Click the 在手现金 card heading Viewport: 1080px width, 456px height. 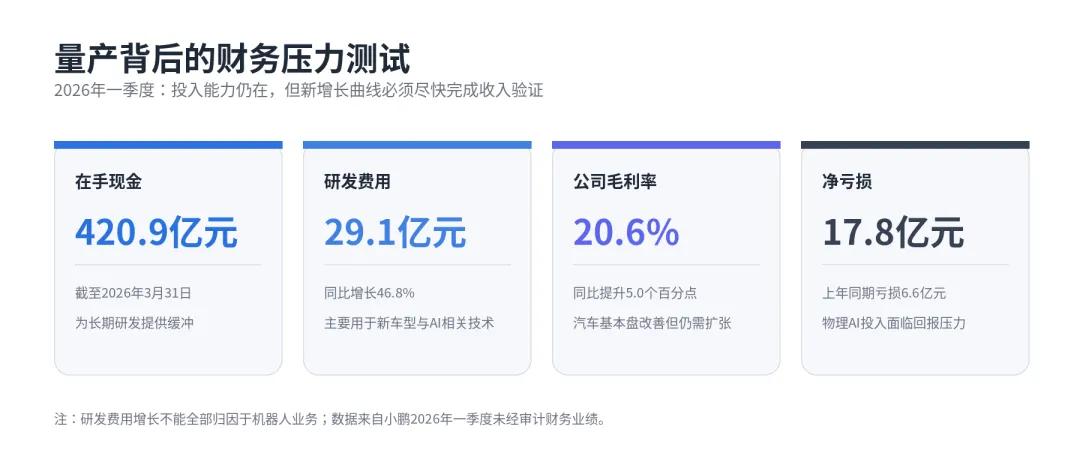coord(108,182)
